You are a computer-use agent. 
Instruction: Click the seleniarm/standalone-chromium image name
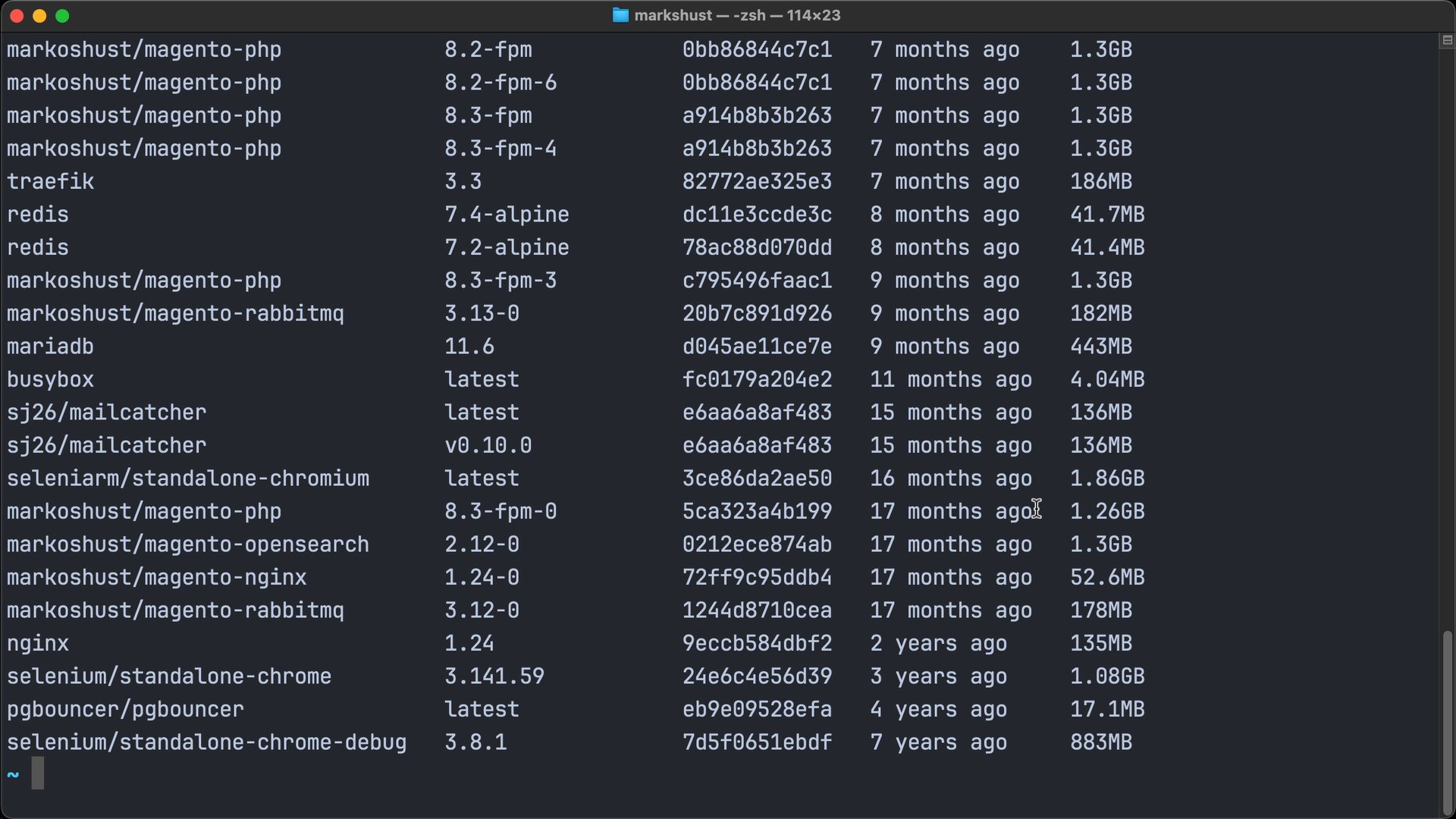188,478
